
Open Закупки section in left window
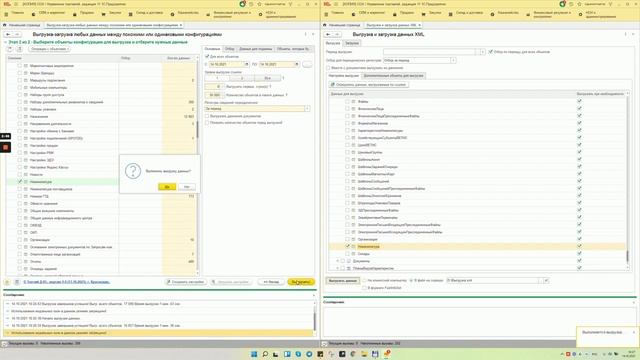(x=111, y=13)
